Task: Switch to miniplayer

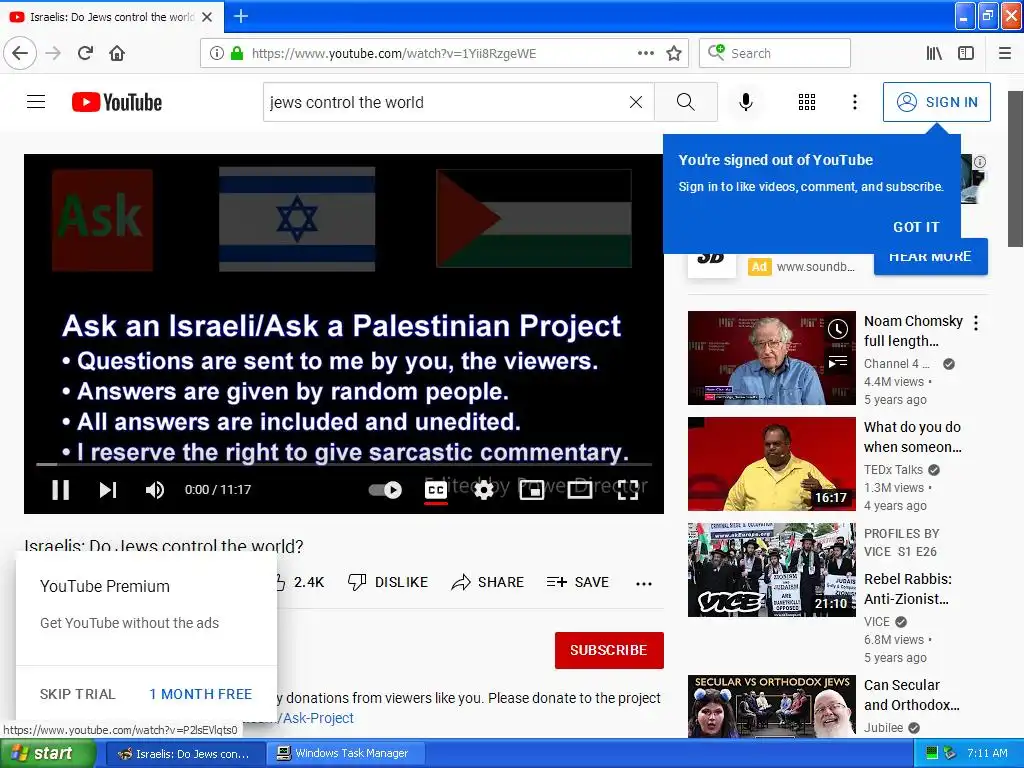Action: pos(532,490)
